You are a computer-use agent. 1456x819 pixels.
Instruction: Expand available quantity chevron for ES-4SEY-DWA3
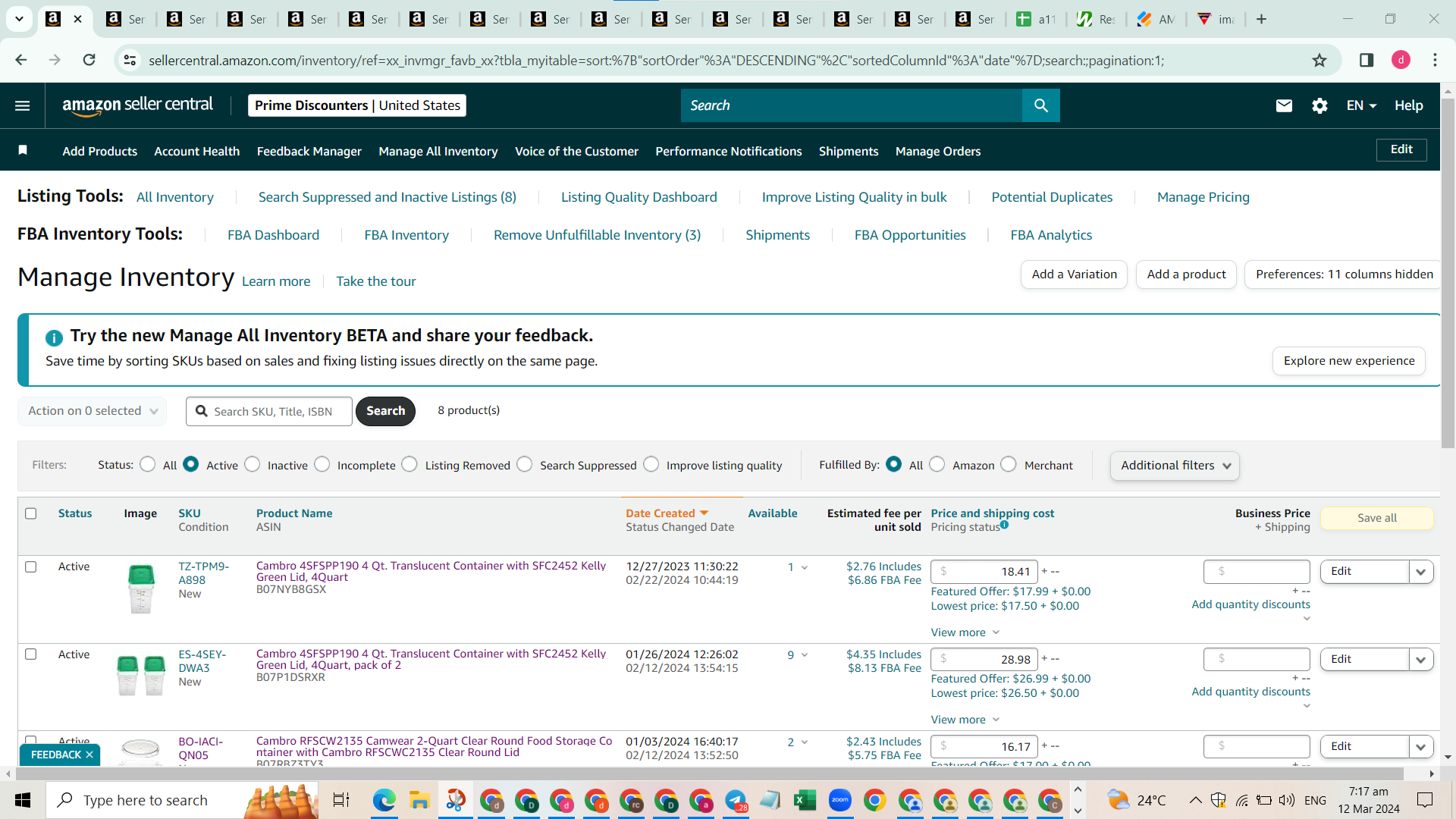[805, 655]
